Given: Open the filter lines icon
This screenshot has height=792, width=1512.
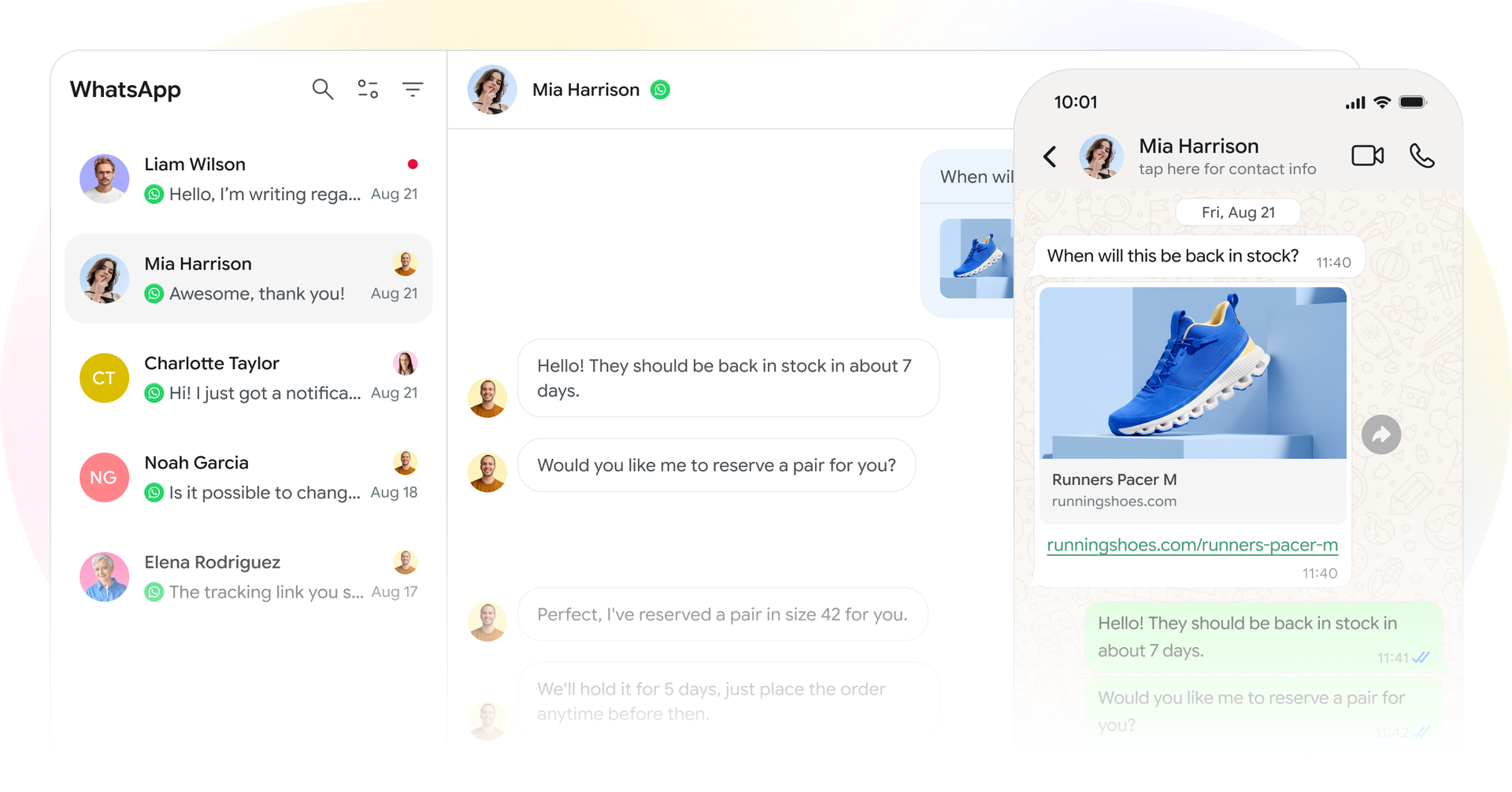Looking at the screenshot, I should click(413, 89).
